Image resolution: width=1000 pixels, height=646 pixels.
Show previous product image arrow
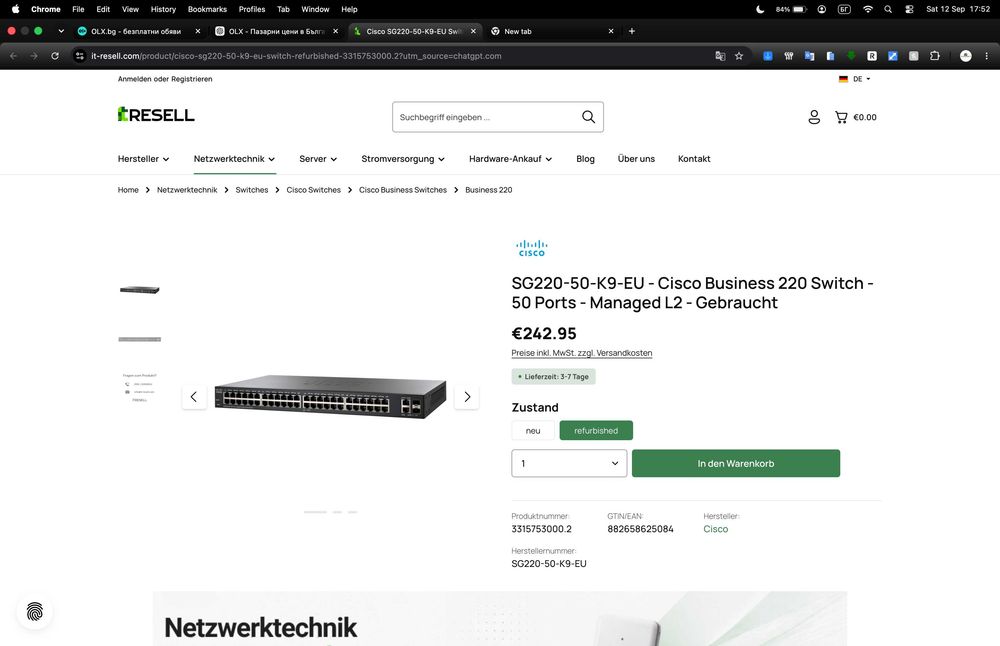194,397
